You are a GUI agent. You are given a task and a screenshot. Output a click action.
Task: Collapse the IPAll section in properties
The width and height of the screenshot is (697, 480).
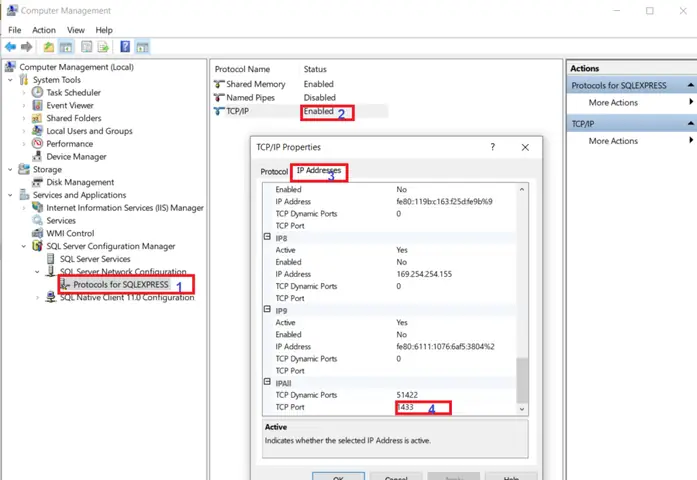(267, 381)
